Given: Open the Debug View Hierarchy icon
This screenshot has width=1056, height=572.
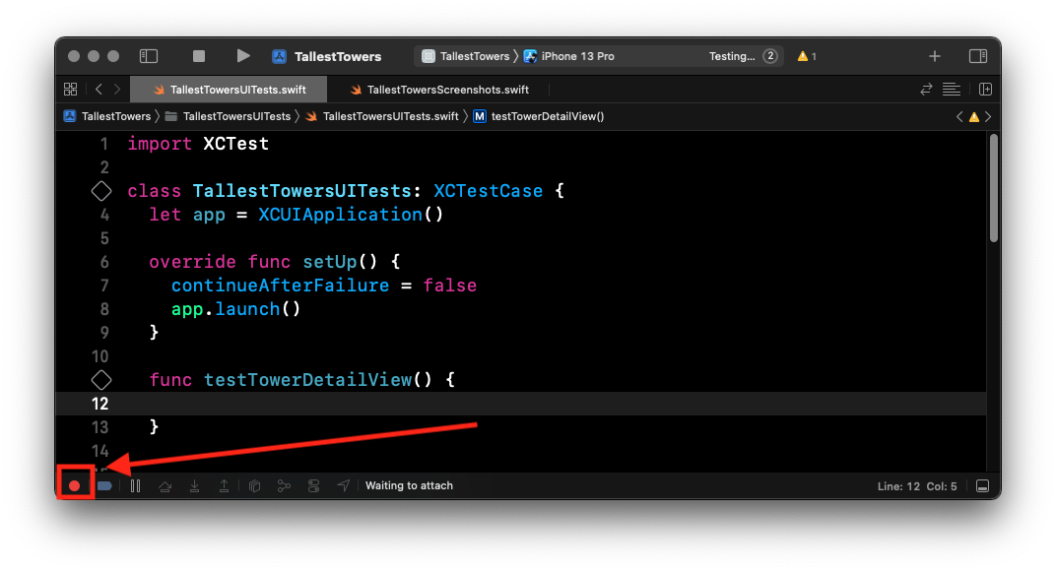Looking at the screenshot, I should click(255, 486).
